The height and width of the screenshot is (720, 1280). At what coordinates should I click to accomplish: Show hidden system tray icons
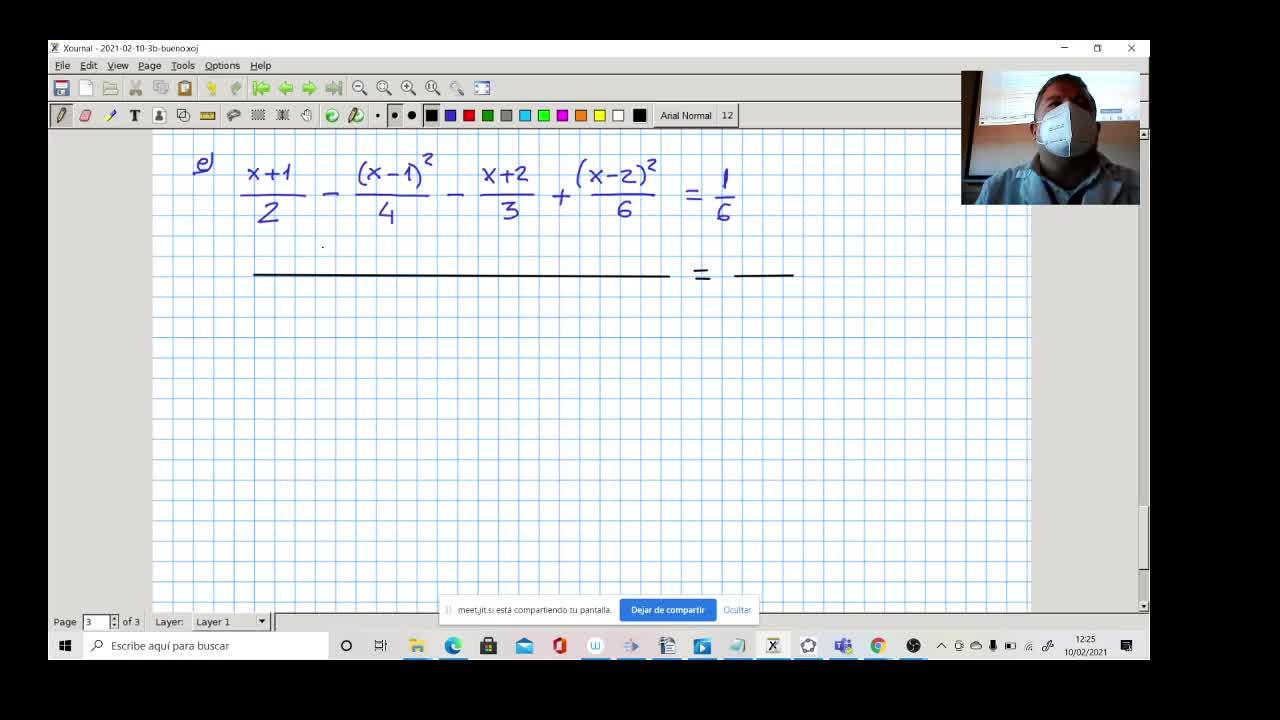click(x=941, y=646)
